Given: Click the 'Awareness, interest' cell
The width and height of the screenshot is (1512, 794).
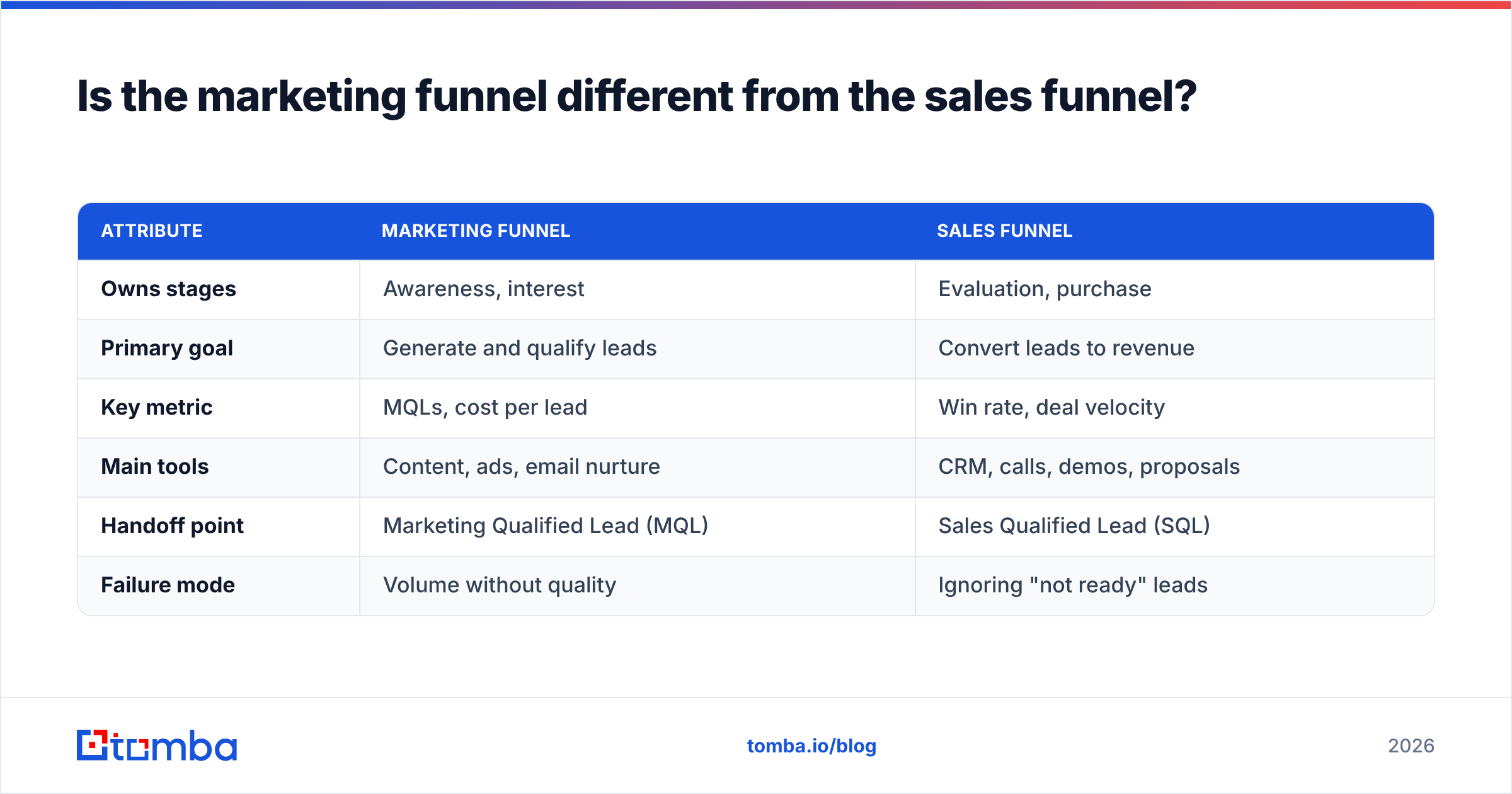Looking at the screenshot, I should click(637, 289).
